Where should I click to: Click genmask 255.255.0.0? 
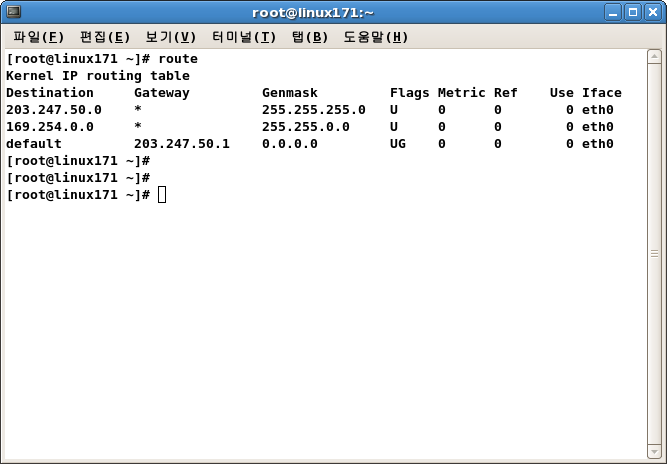[306, 127]
